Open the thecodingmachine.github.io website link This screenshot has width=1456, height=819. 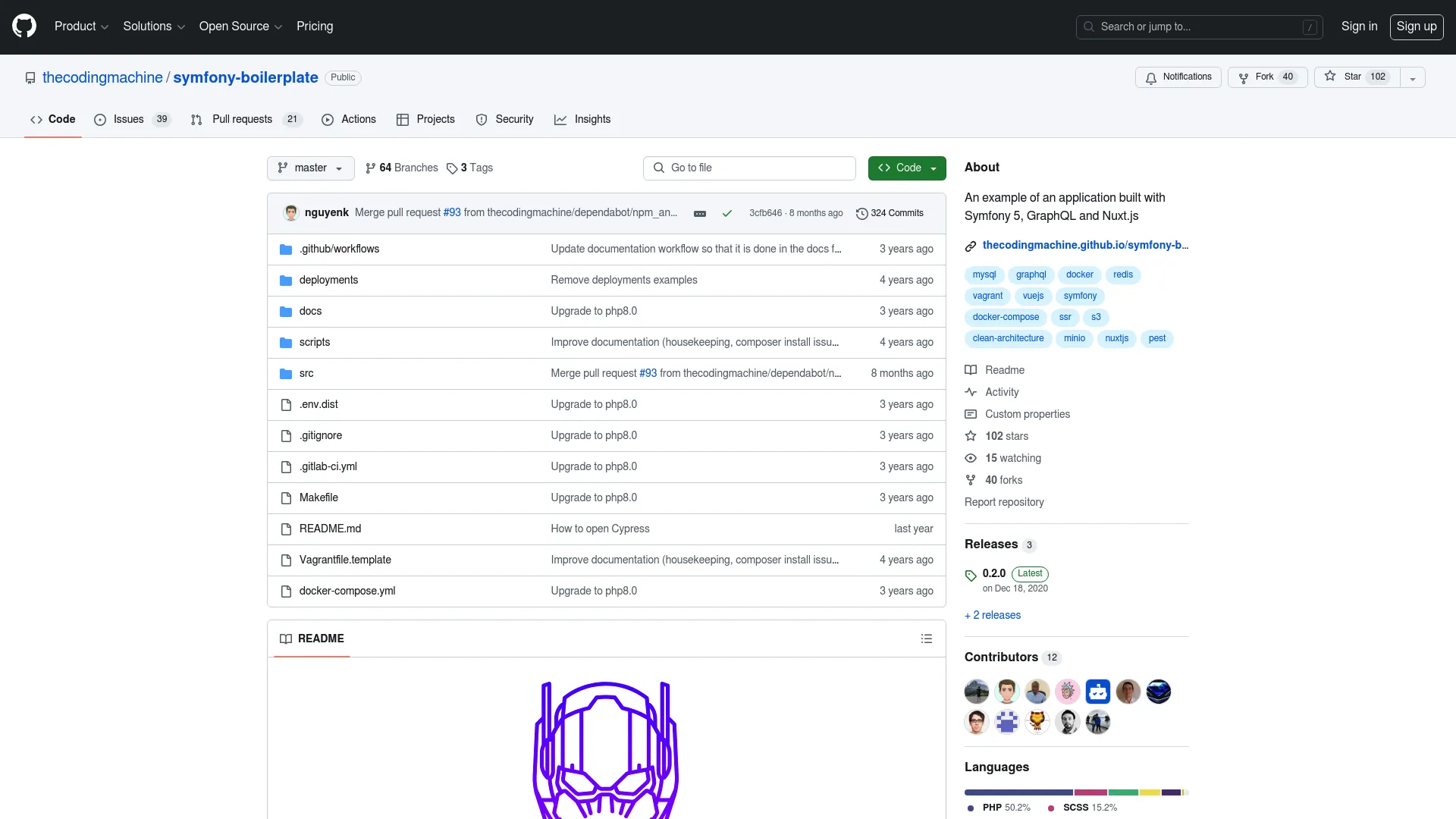[x=1084, y=246]
